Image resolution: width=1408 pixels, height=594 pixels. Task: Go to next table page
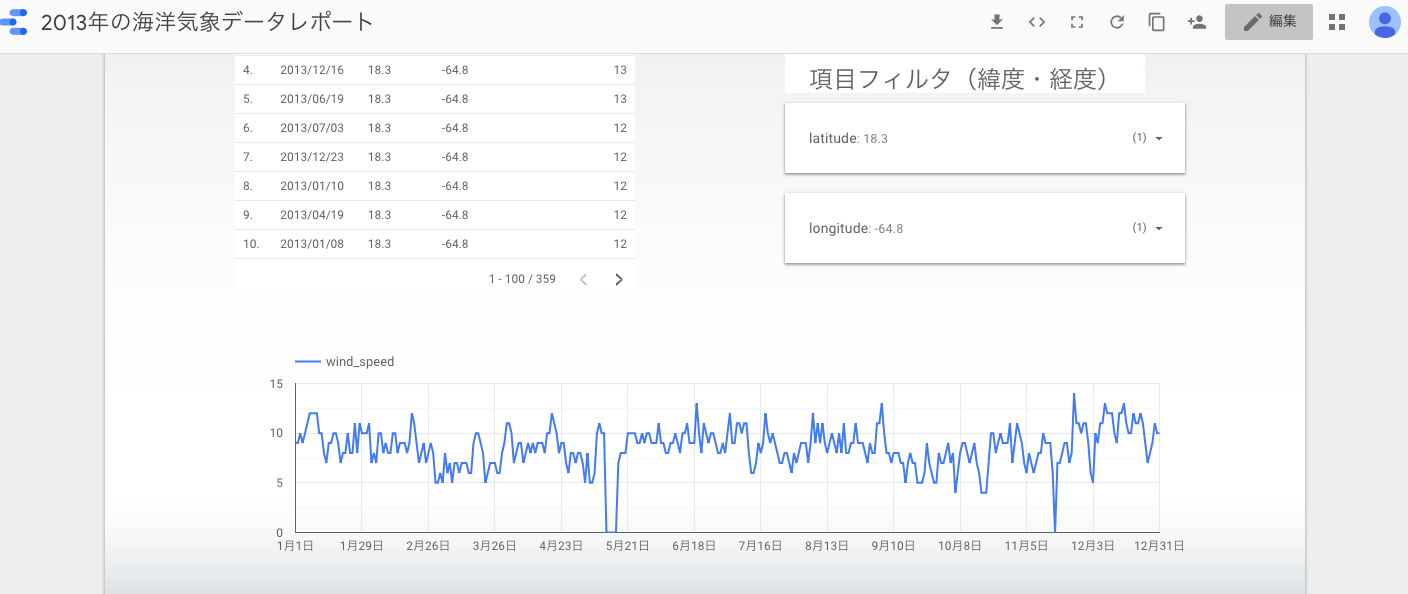pyautogui.click(x=619, y=279)
